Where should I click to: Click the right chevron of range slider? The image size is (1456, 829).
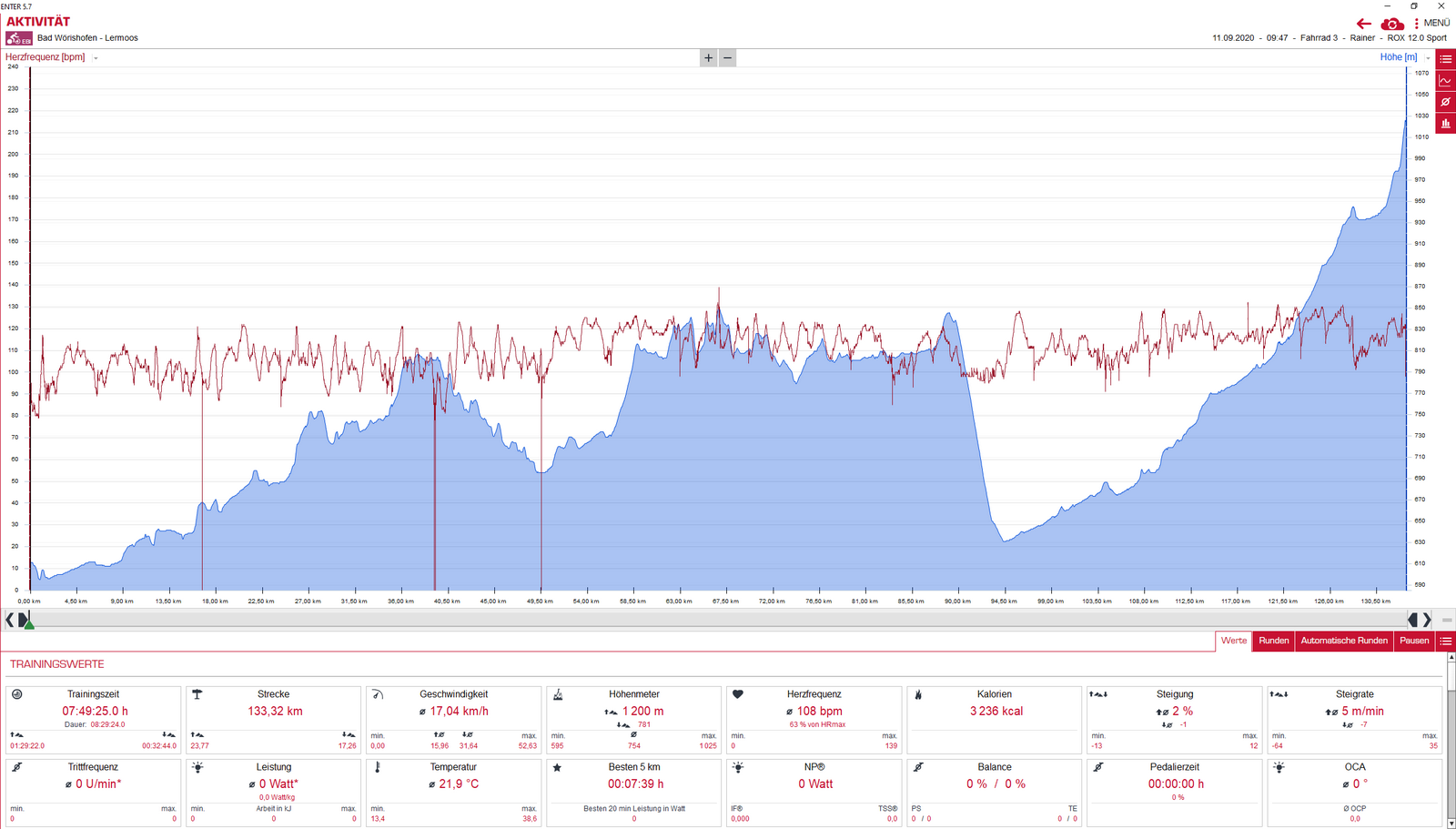point(1427,620)
